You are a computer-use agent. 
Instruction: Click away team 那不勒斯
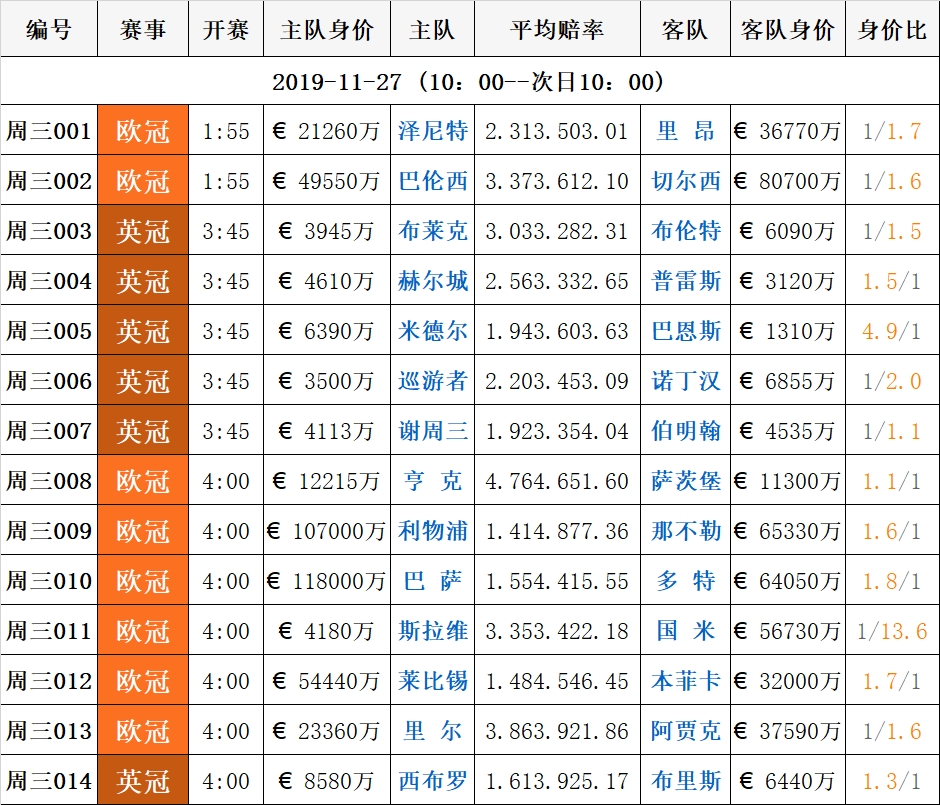pos(685,530)
